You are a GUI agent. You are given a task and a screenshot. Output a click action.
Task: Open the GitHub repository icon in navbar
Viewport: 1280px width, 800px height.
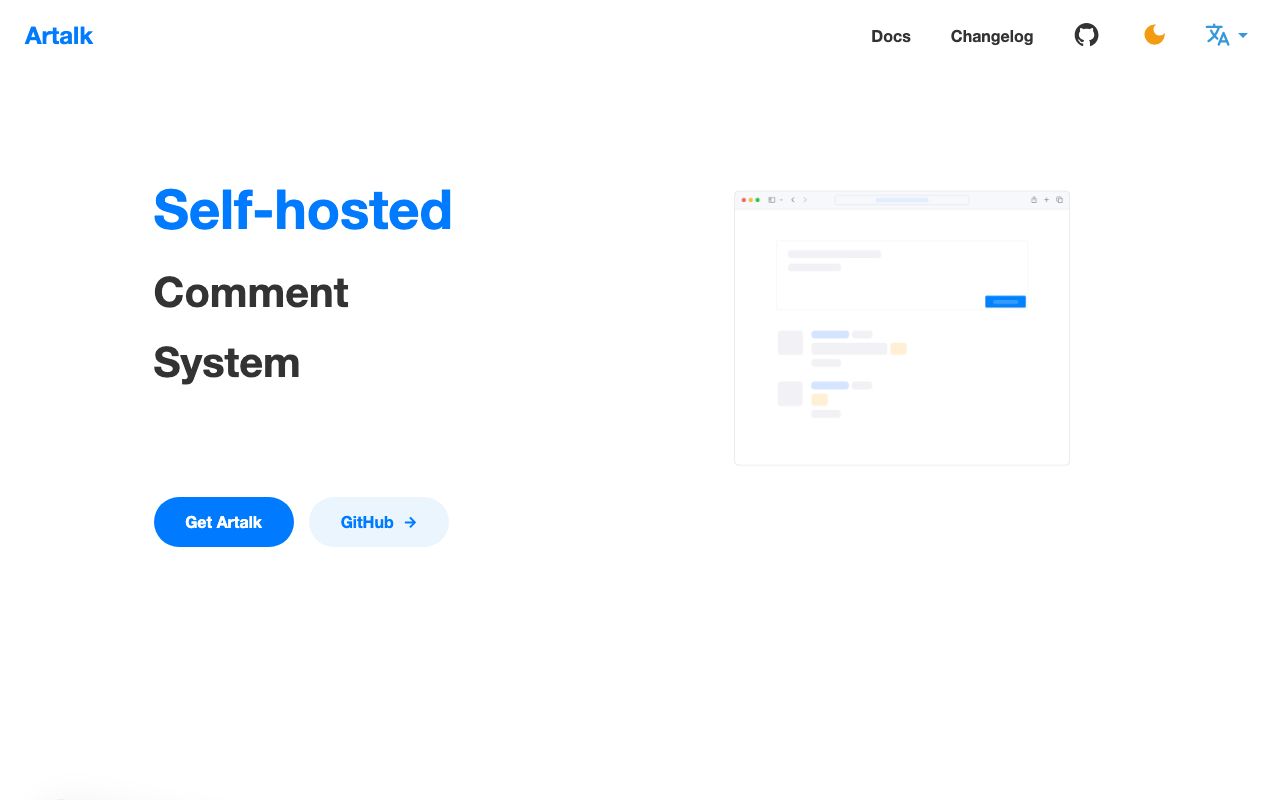pos(1086,35)
